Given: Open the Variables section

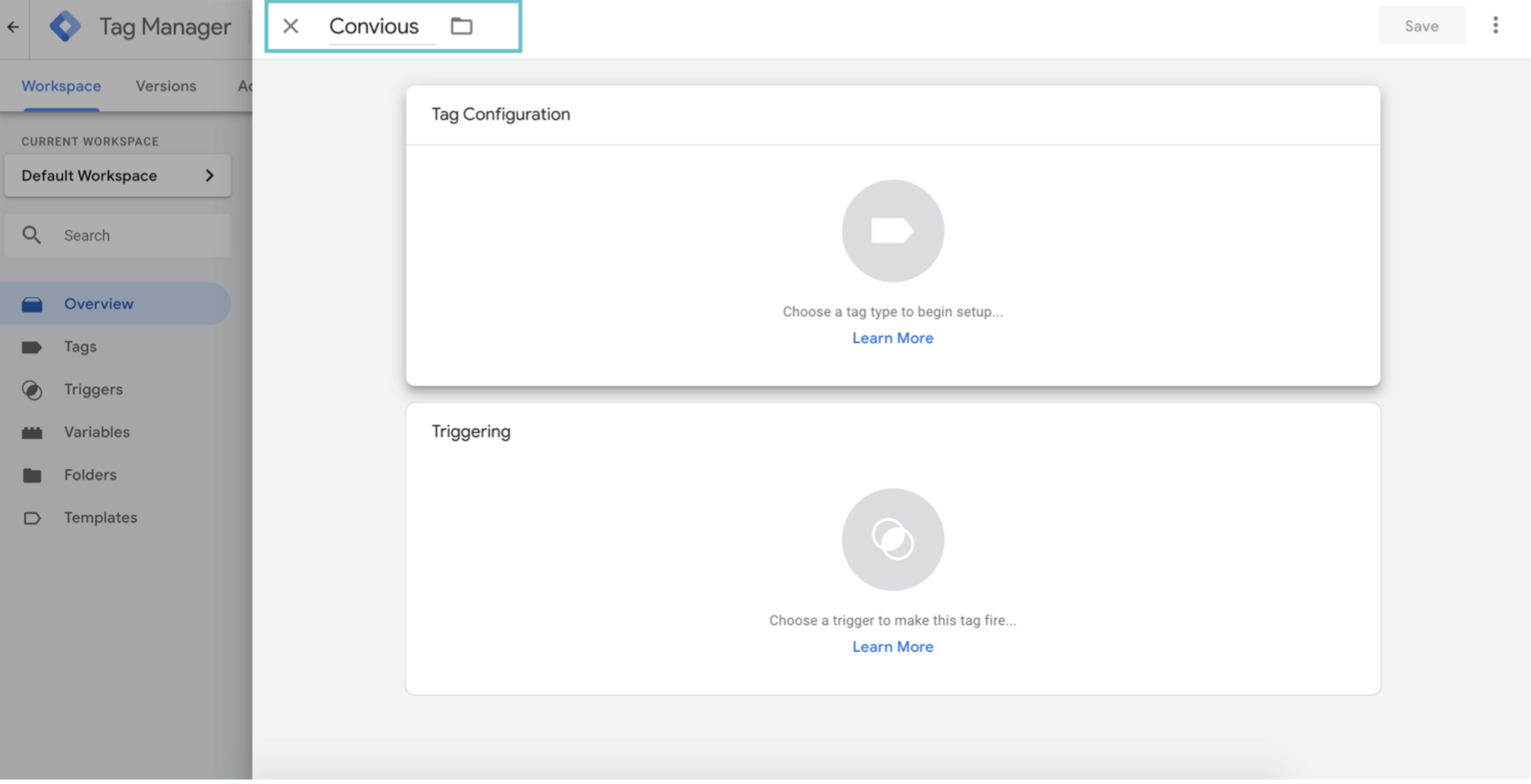Looking at the screenshot, I should tap(96, 432).
